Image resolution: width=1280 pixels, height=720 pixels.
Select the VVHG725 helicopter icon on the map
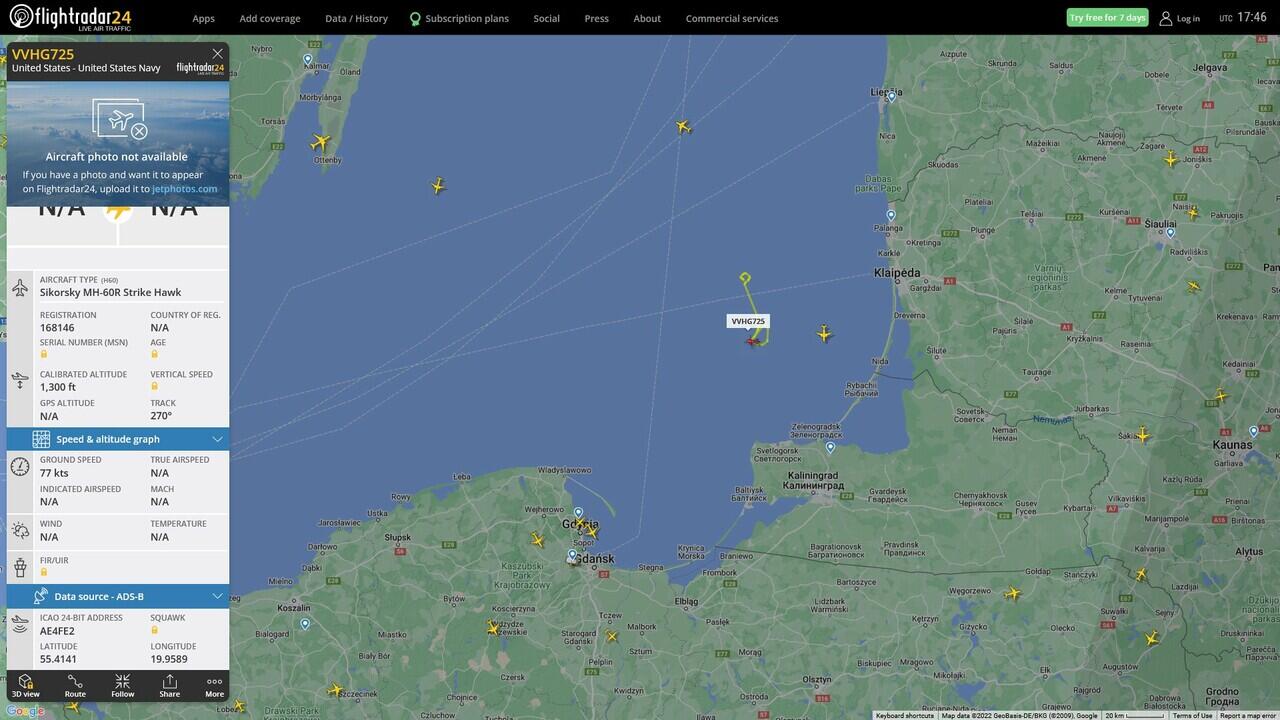753,341
